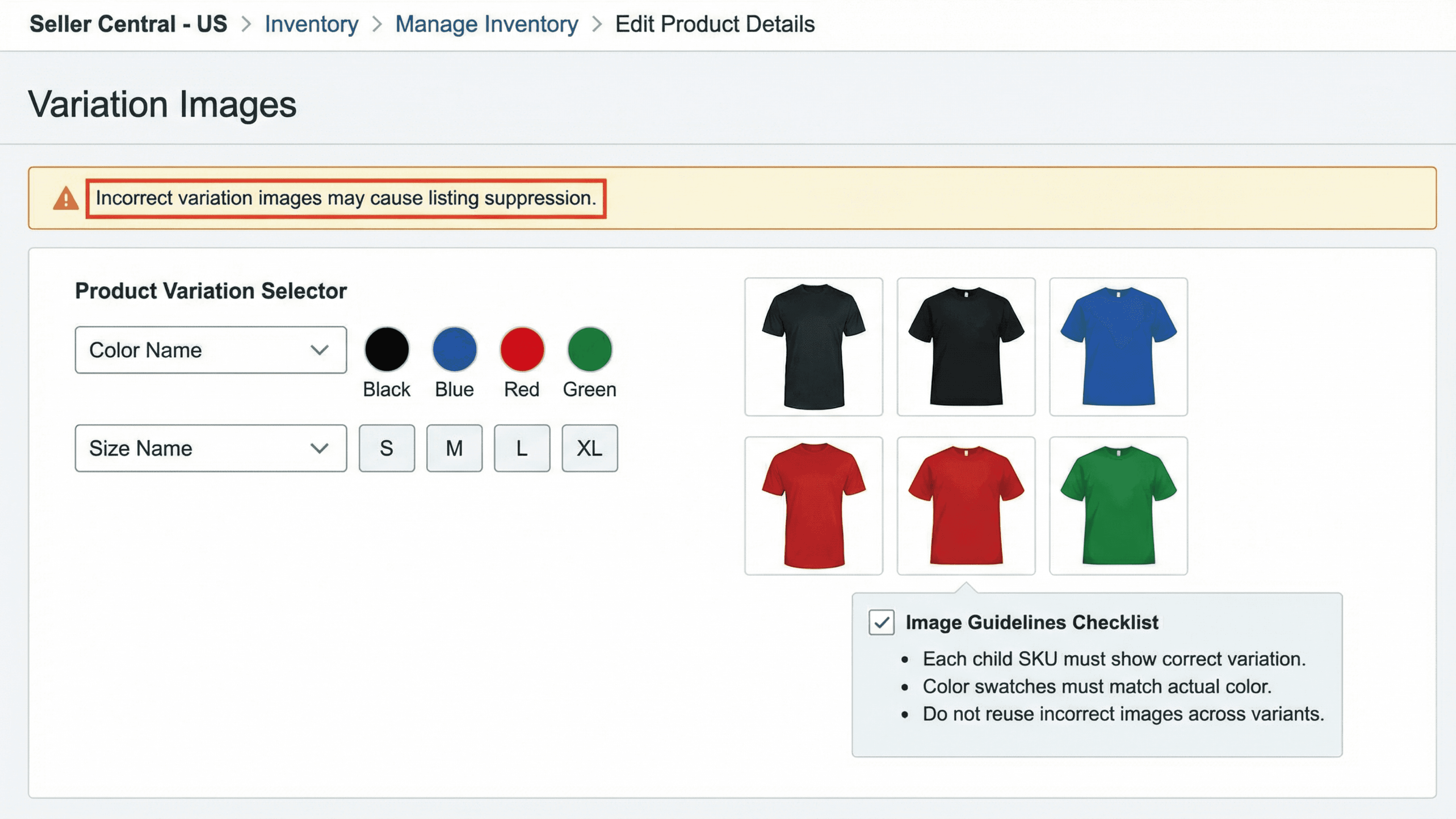Pick the Black color swatch

(x=387, y=349)
